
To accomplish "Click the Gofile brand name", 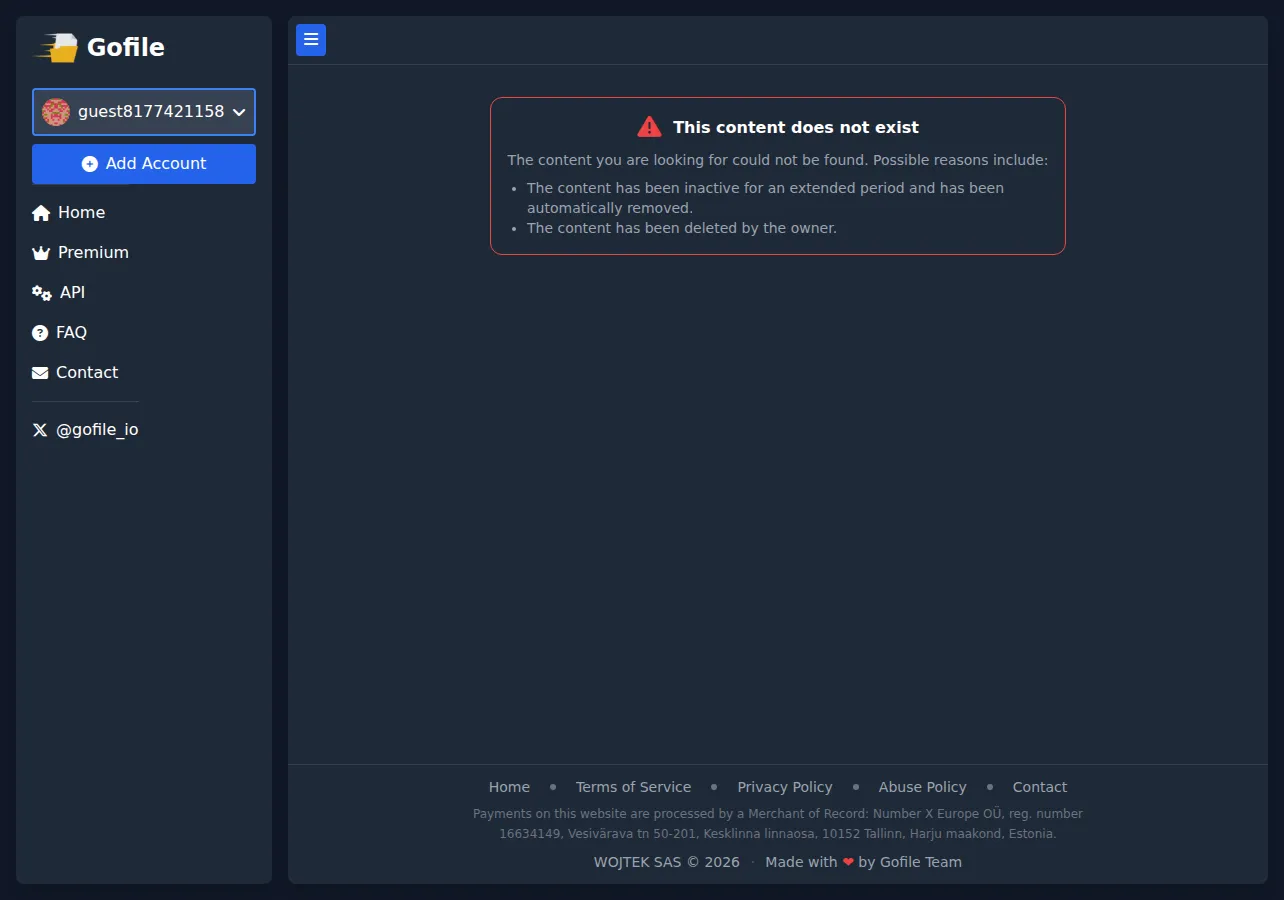I will click(126, 47).
